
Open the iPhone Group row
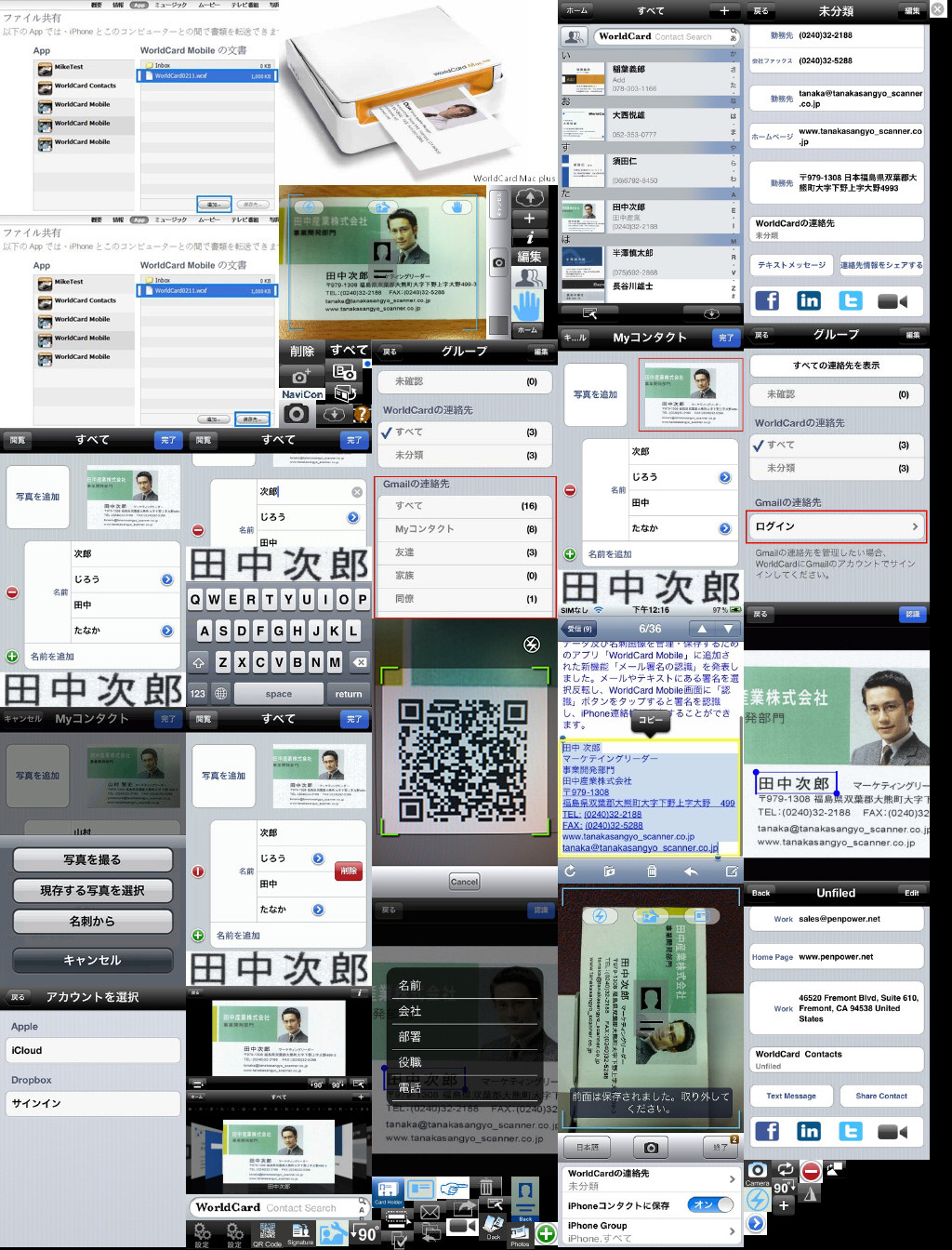pyautogui.click(x=651, y=1231)
